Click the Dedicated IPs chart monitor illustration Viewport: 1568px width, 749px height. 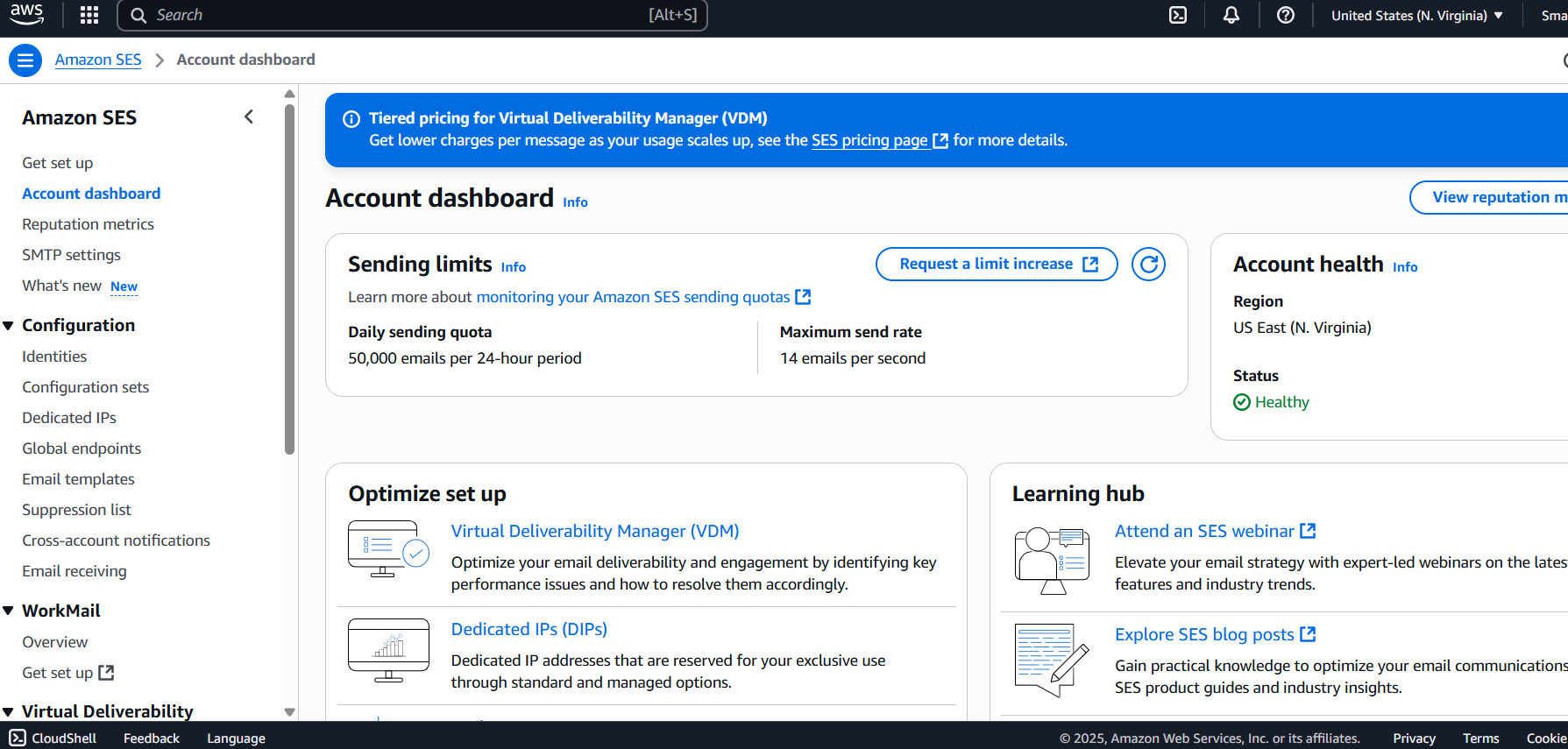tap(388, 650)
